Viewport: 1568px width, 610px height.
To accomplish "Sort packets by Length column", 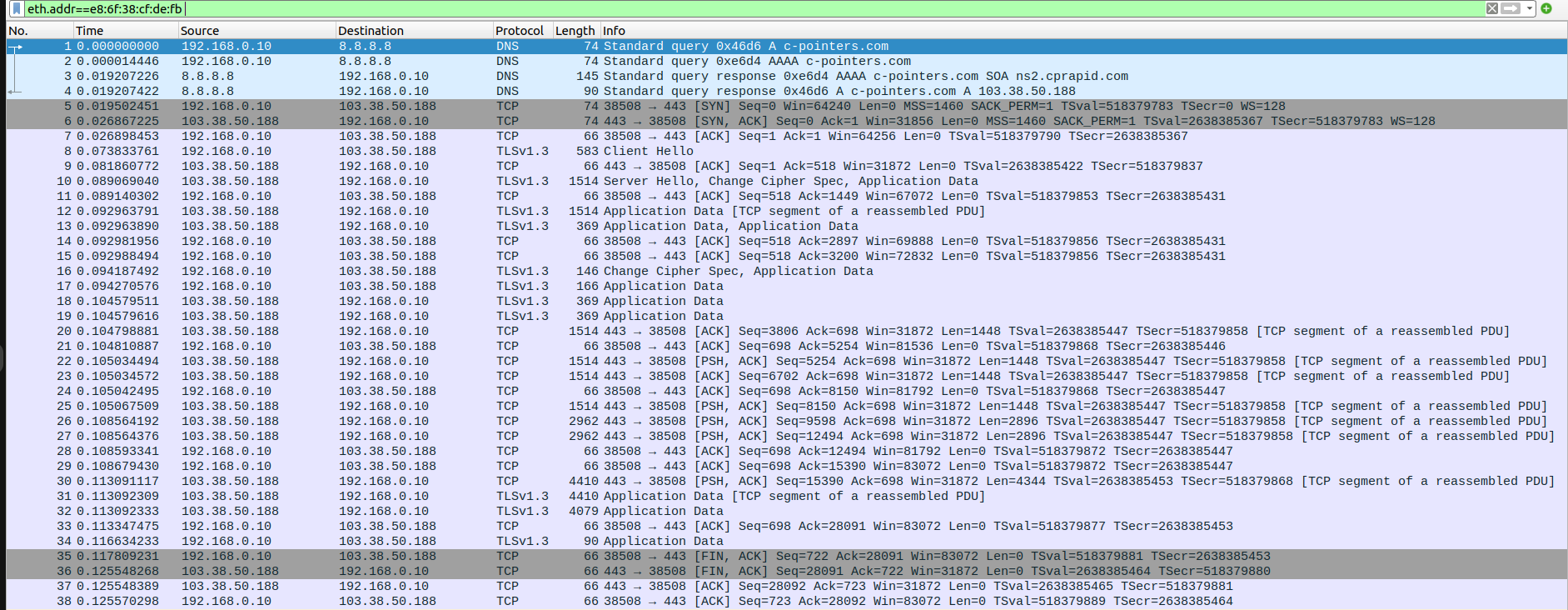I will [575, 31].
